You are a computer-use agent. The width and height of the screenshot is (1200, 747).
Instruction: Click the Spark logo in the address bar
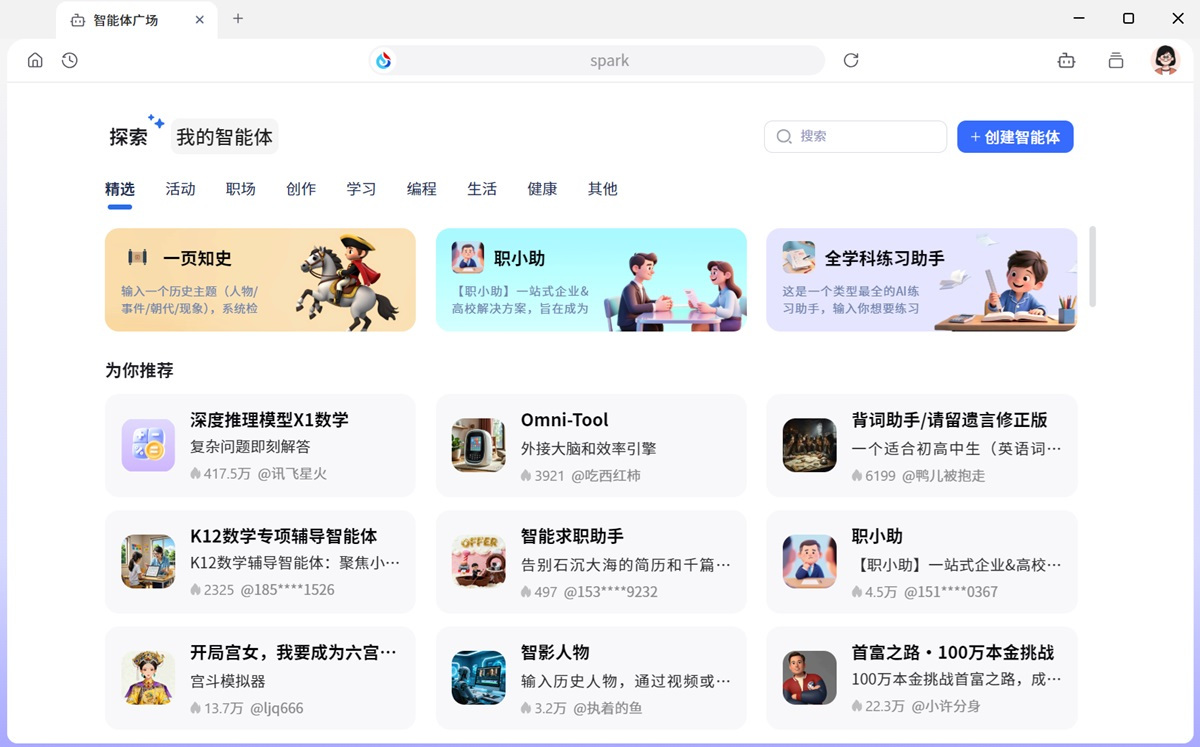(x=385, y=60)
